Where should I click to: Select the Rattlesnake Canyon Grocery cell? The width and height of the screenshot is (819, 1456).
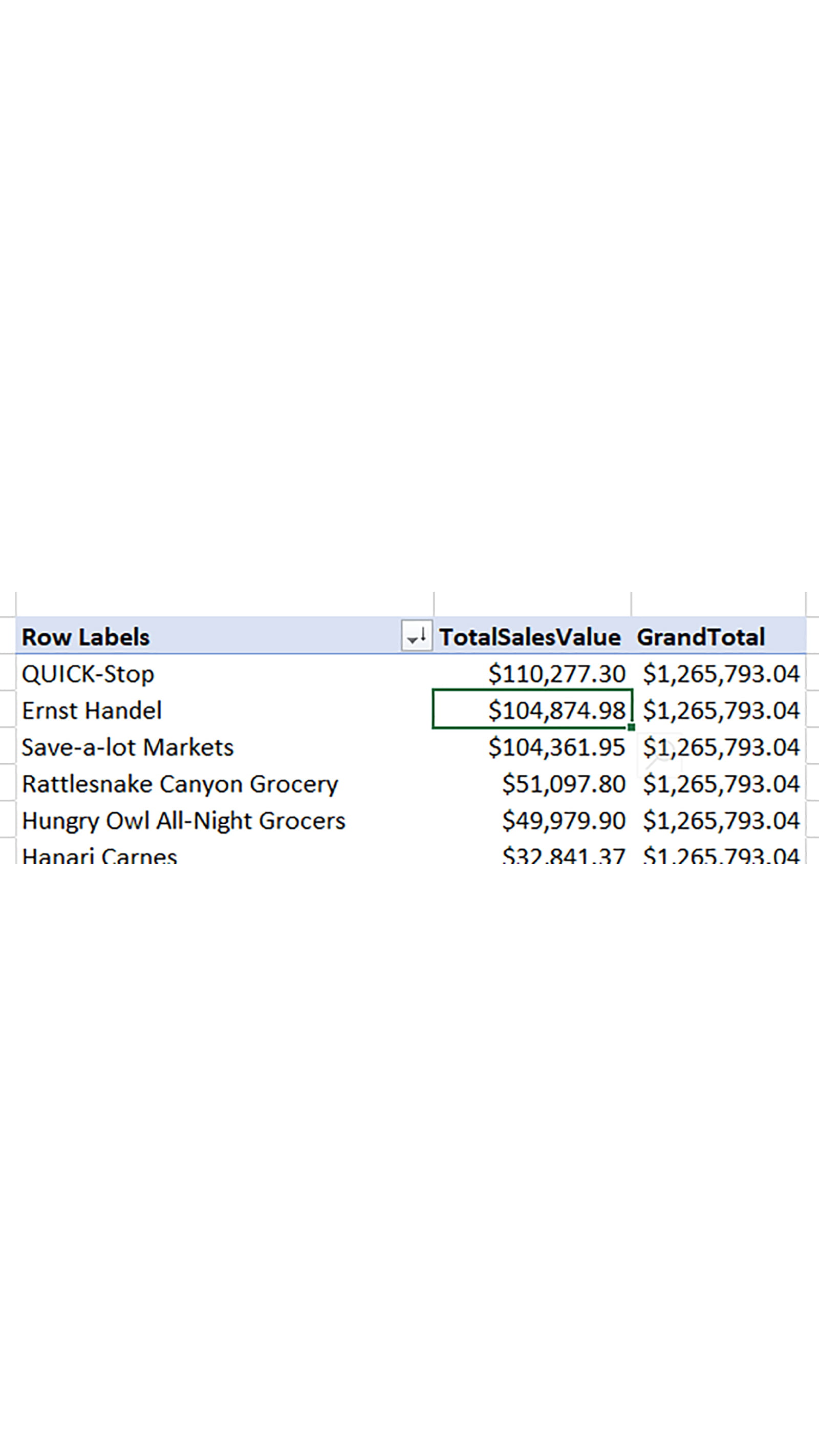click(x=180, y=784)
